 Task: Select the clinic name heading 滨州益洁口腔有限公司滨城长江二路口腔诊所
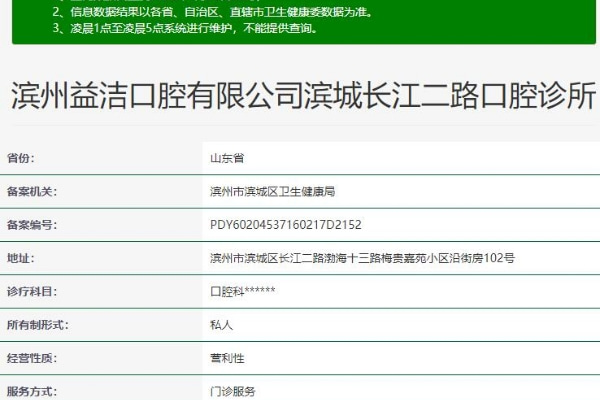(x=303, y=95)
